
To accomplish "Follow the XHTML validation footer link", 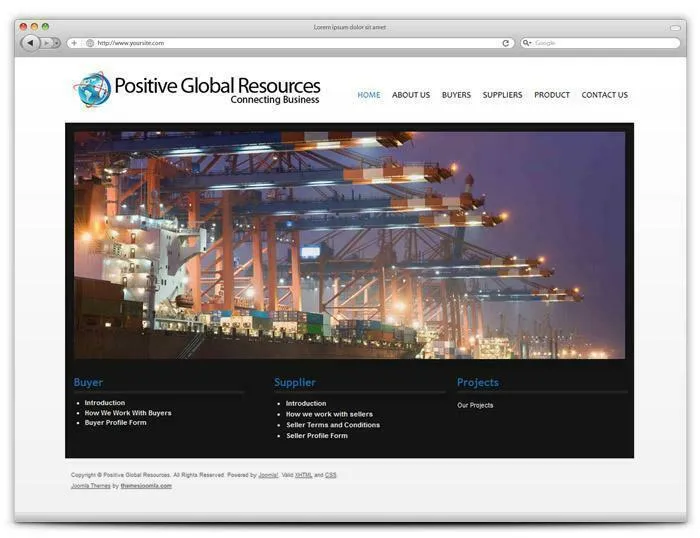I will point(303,475).
